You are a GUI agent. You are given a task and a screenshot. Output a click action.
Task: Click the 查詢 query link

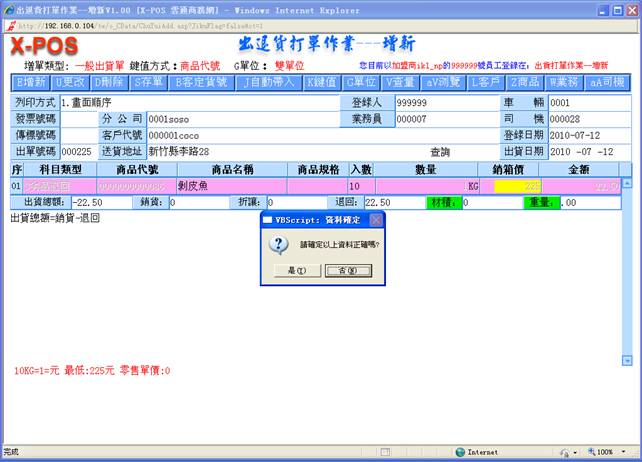click(440, 152)
